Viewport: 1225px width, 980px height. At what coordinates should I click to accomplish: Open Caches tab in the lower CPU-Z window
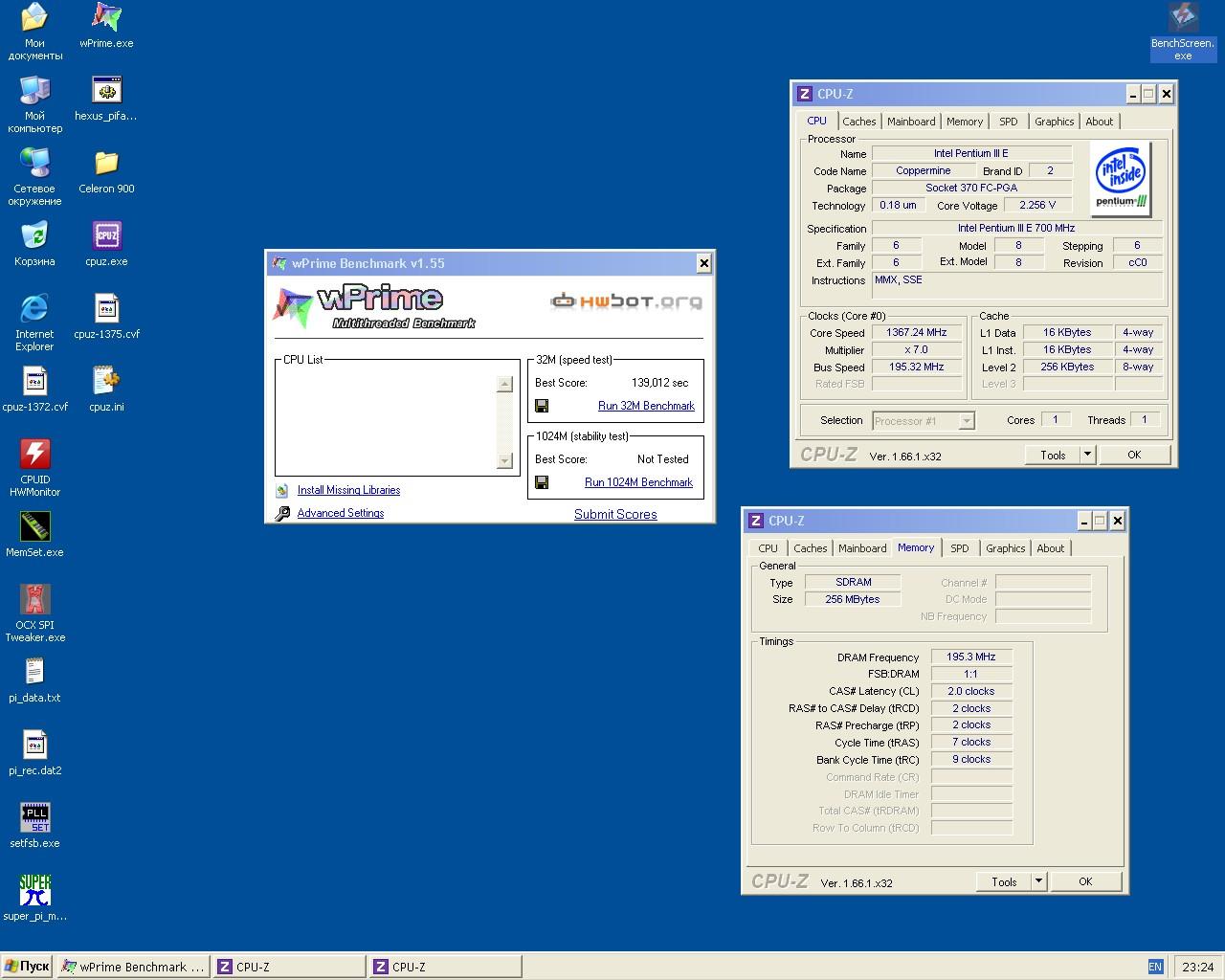click(x=810, y=548)
